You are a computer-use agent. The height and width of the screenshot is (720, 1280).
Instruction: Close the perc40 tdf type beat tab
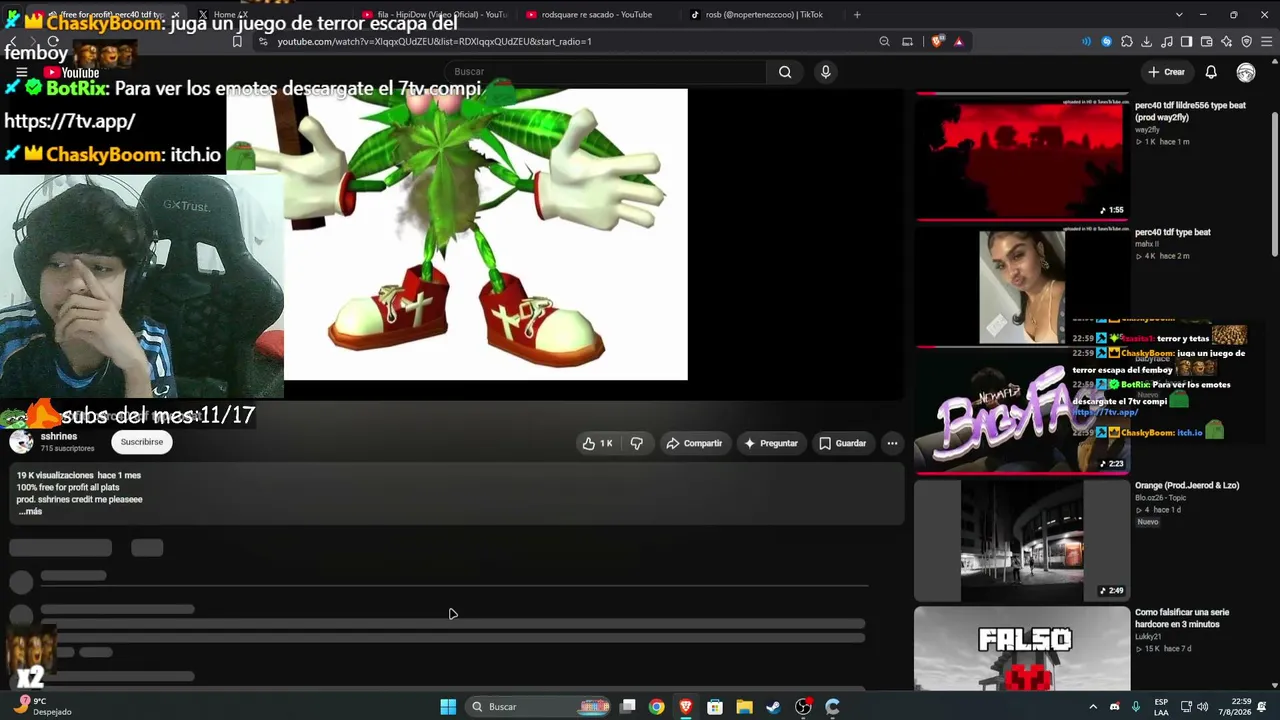[176, 15]
